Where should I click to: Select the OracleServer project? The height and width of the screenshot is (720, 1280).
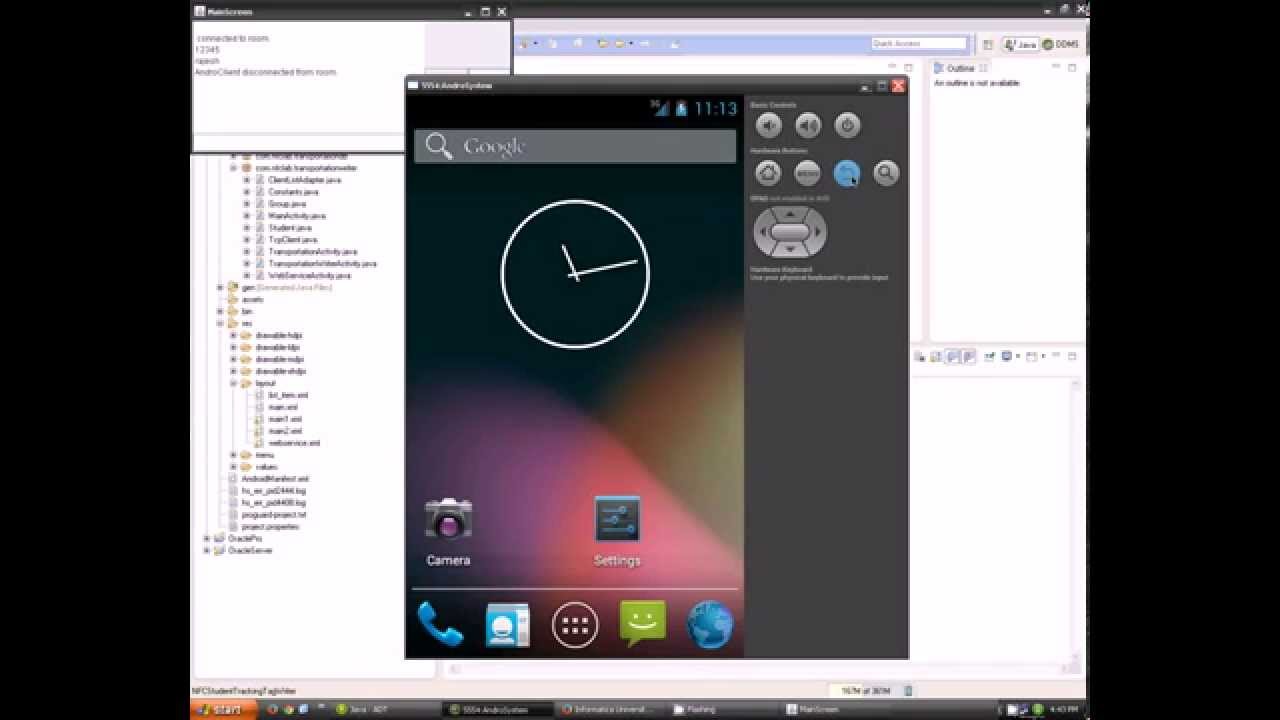(x=250, y=550)
